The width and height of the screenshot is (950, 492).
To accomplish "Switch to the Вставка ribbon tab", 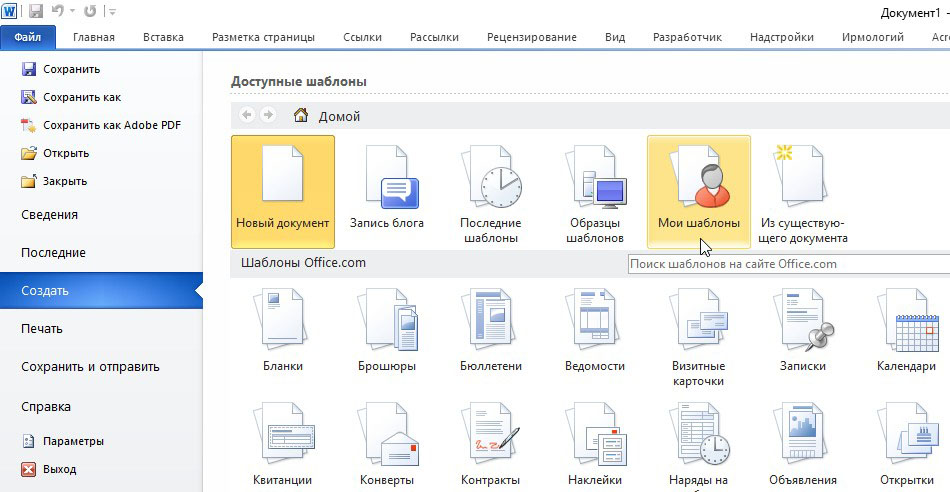I will click(x=163, y=37).
